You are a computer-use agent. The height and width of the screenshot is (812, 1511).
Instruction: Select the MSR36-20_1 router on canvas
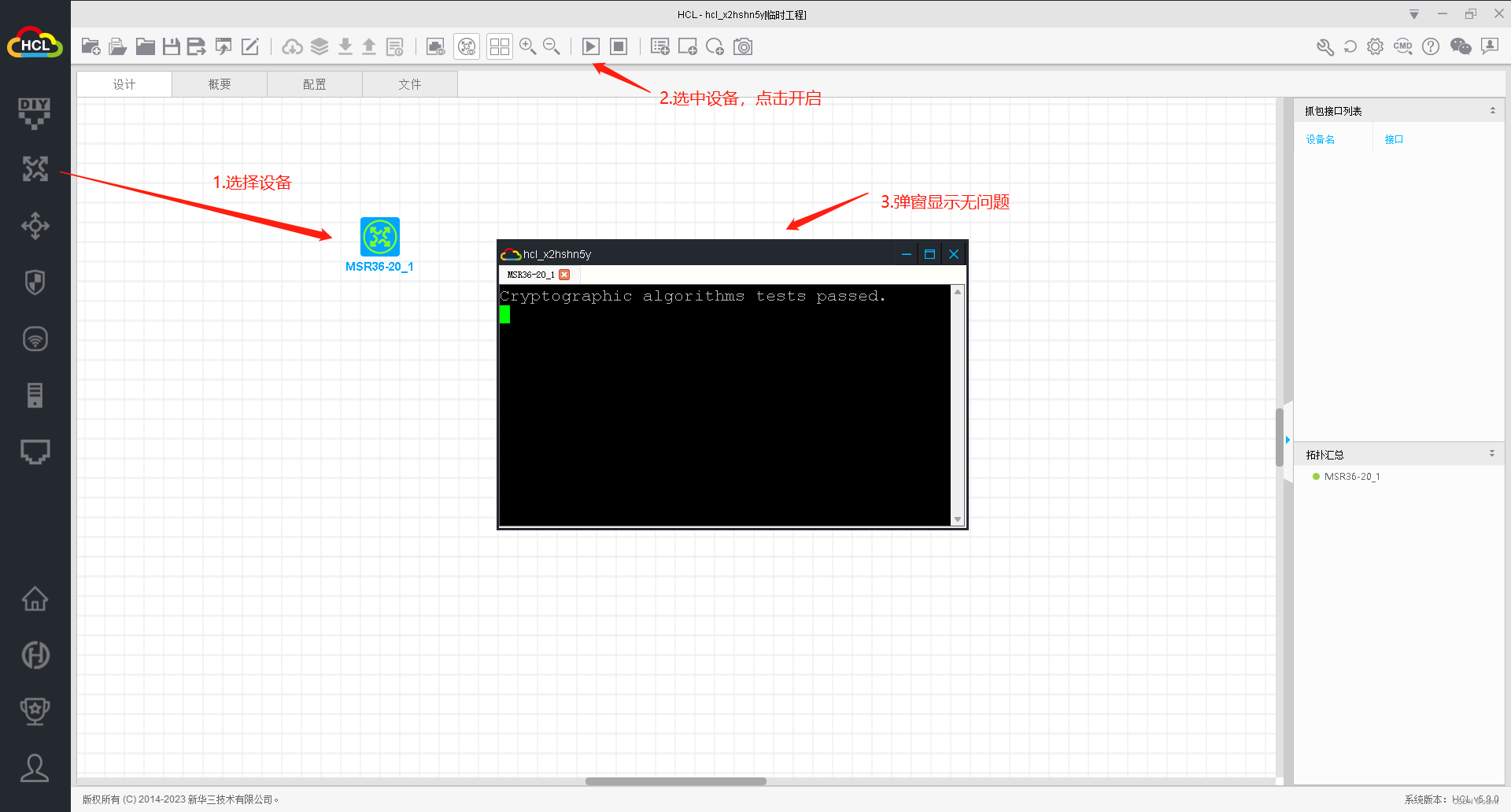[x=380, y=237]
